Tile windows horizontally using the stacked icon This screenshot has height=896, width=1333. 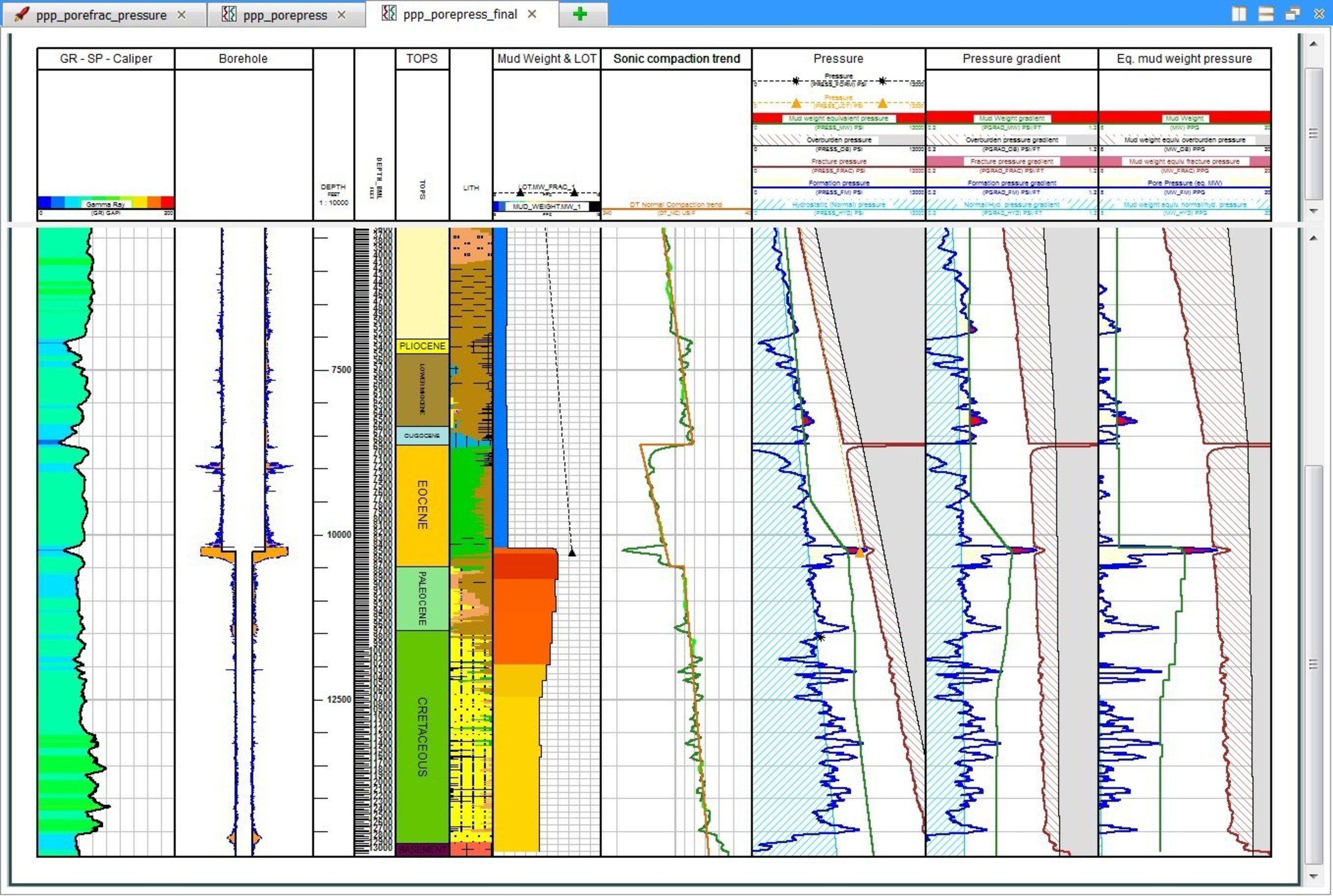click(1265, 14)
